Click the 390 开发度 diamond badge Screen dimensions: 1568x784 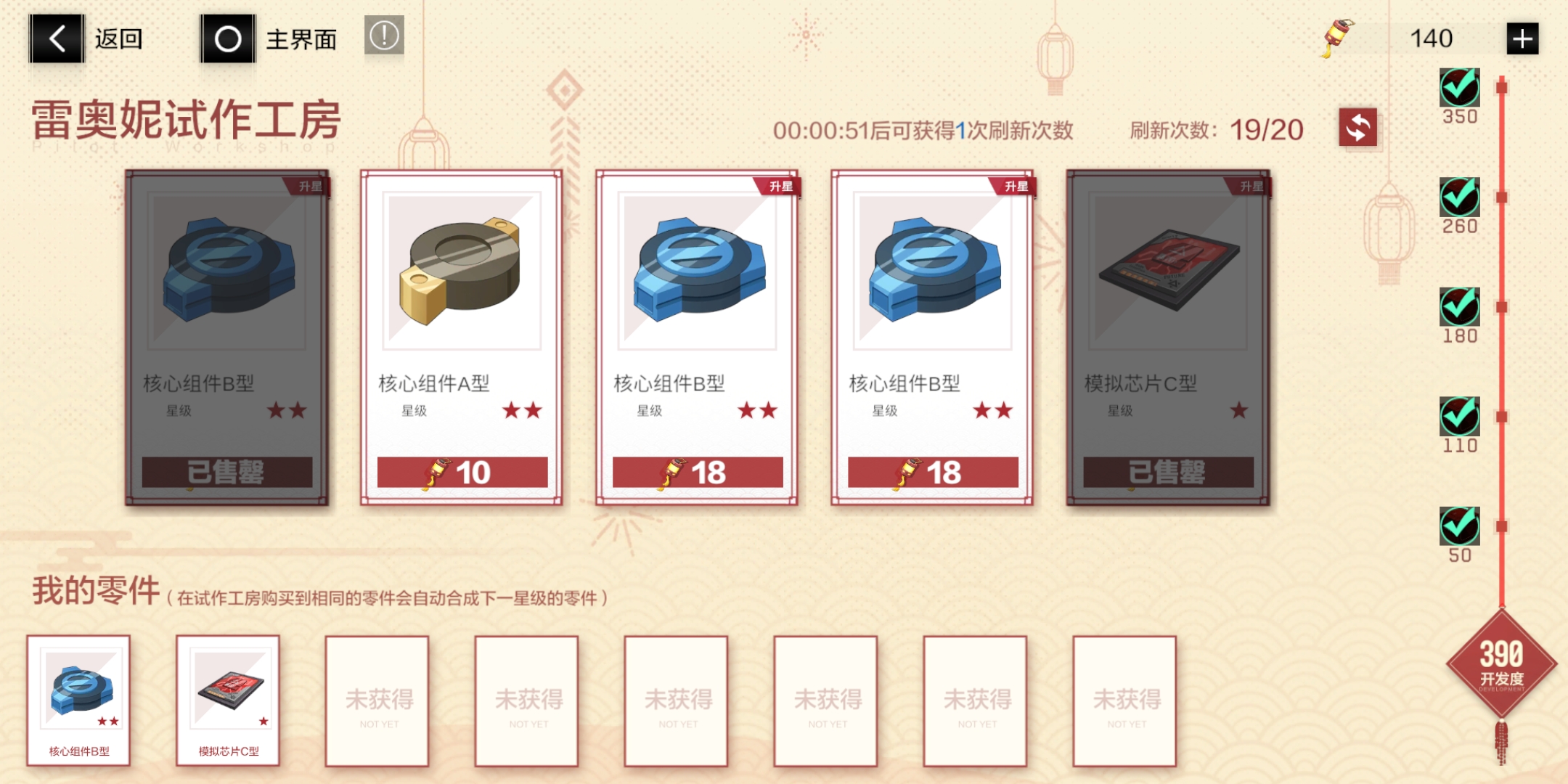pyautogui.click(x=1501, y=664)
